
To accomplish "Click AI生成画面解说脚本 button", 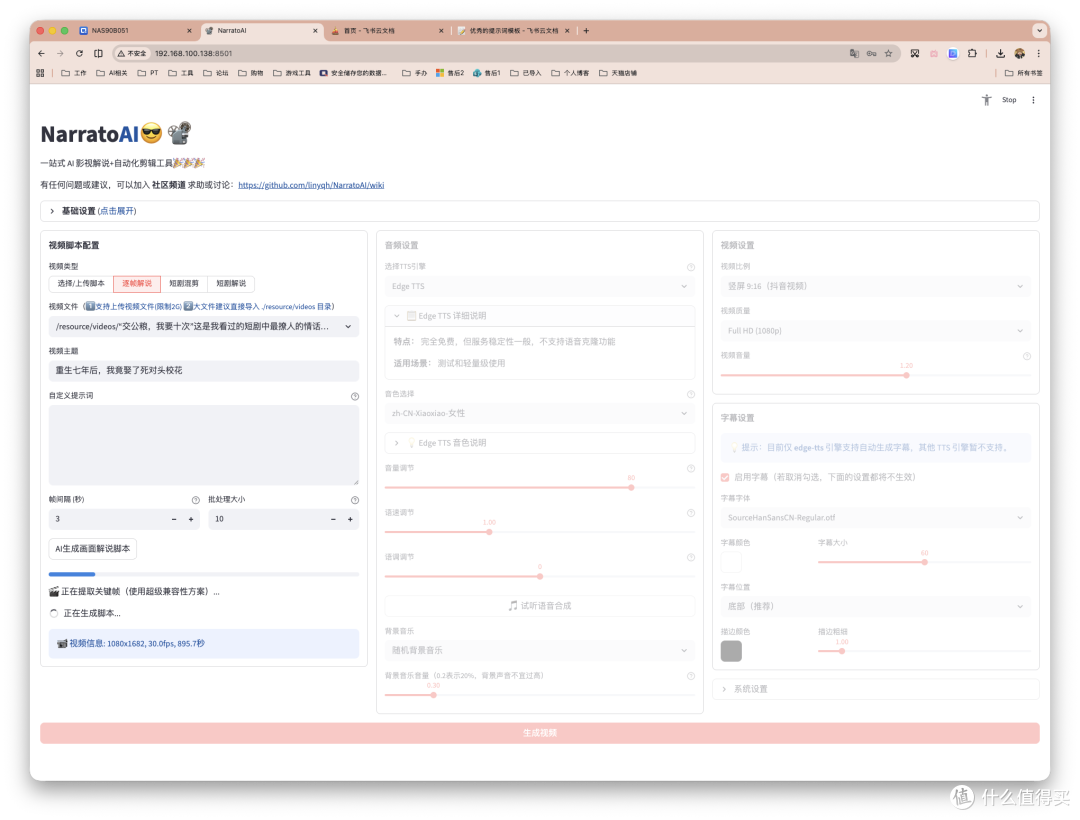I will tap(93, 549).
